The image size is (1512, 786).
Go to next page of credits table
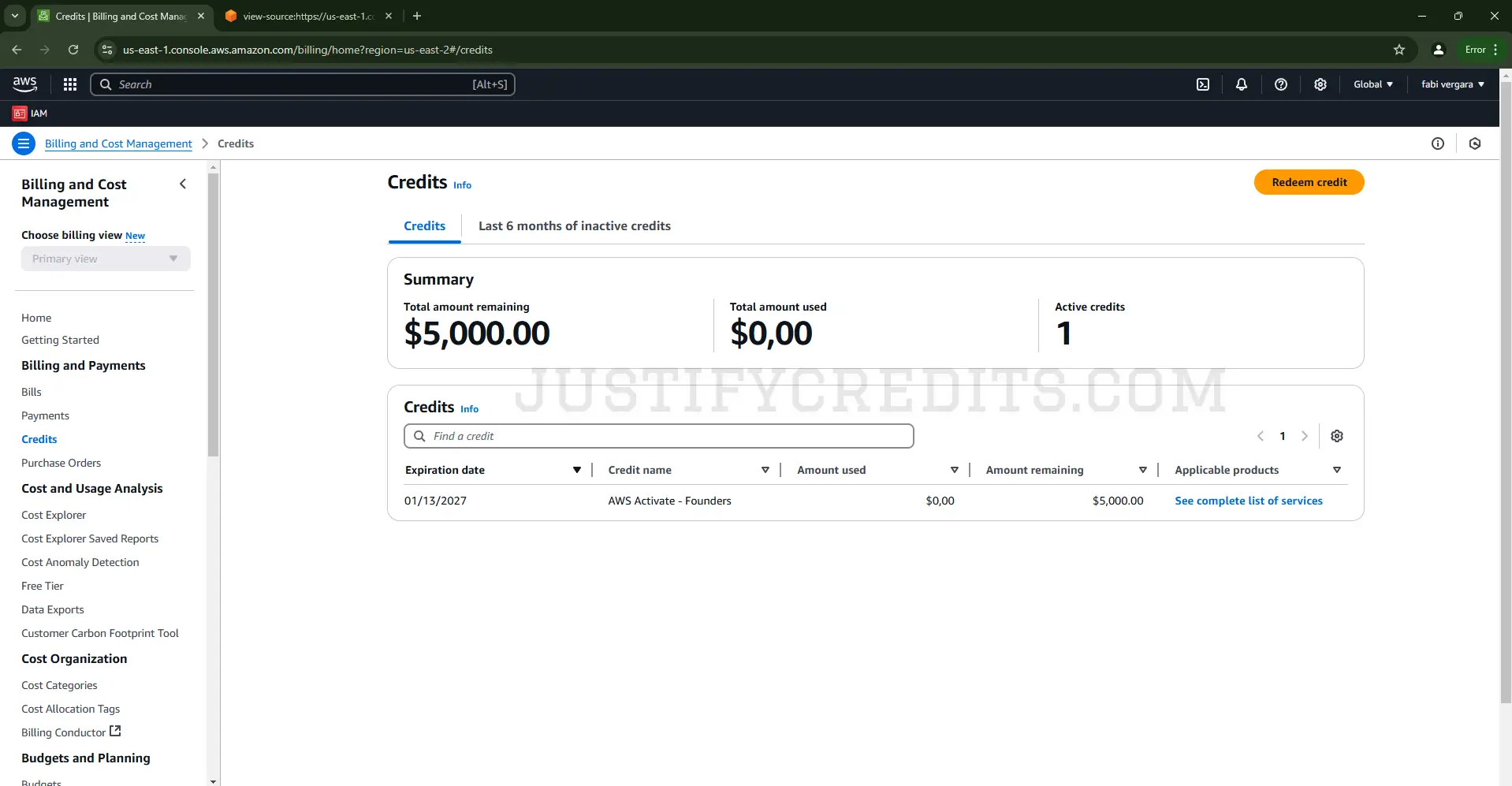coord(1305,436)
